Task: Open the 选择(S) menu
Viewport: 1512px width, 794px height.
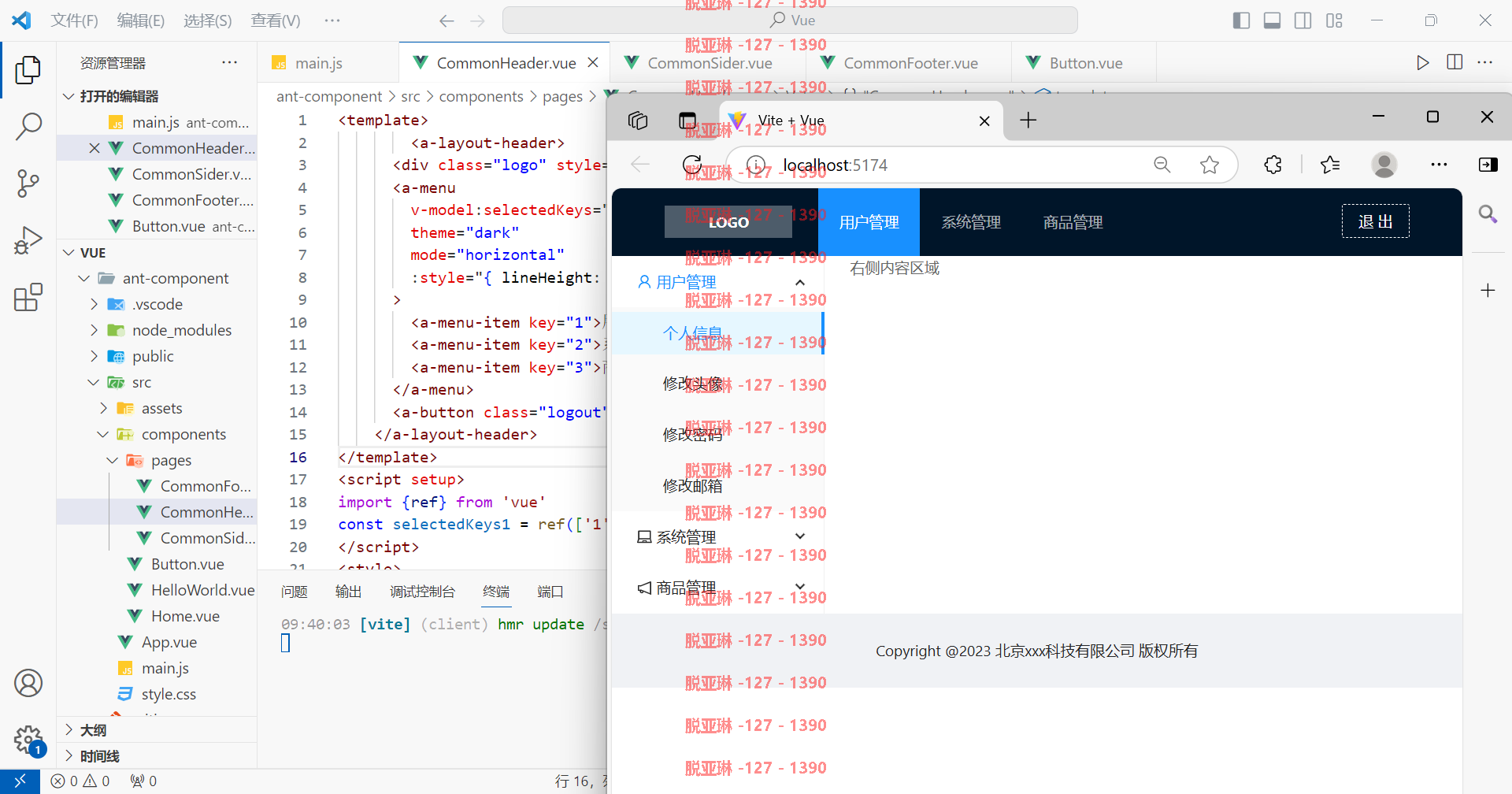Action: tap(208, 20)
